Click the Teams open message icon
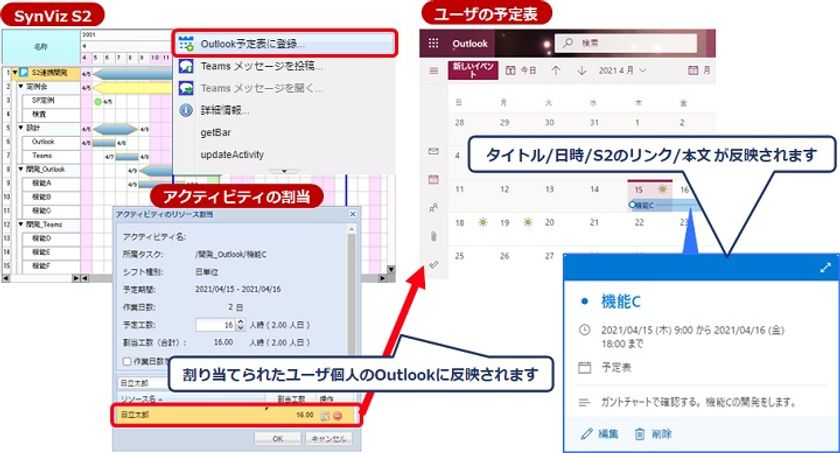The width and height of the screenshot is (840, 453). pyautogui.click(x=186, y=88)
